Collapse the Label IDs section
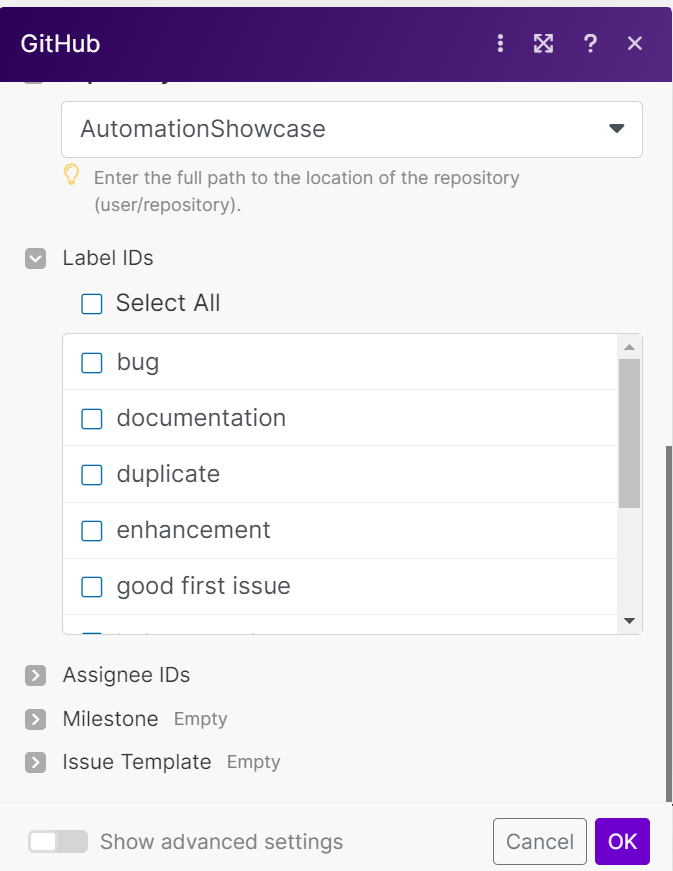This screenshot has height=871, width=673. 36,258
